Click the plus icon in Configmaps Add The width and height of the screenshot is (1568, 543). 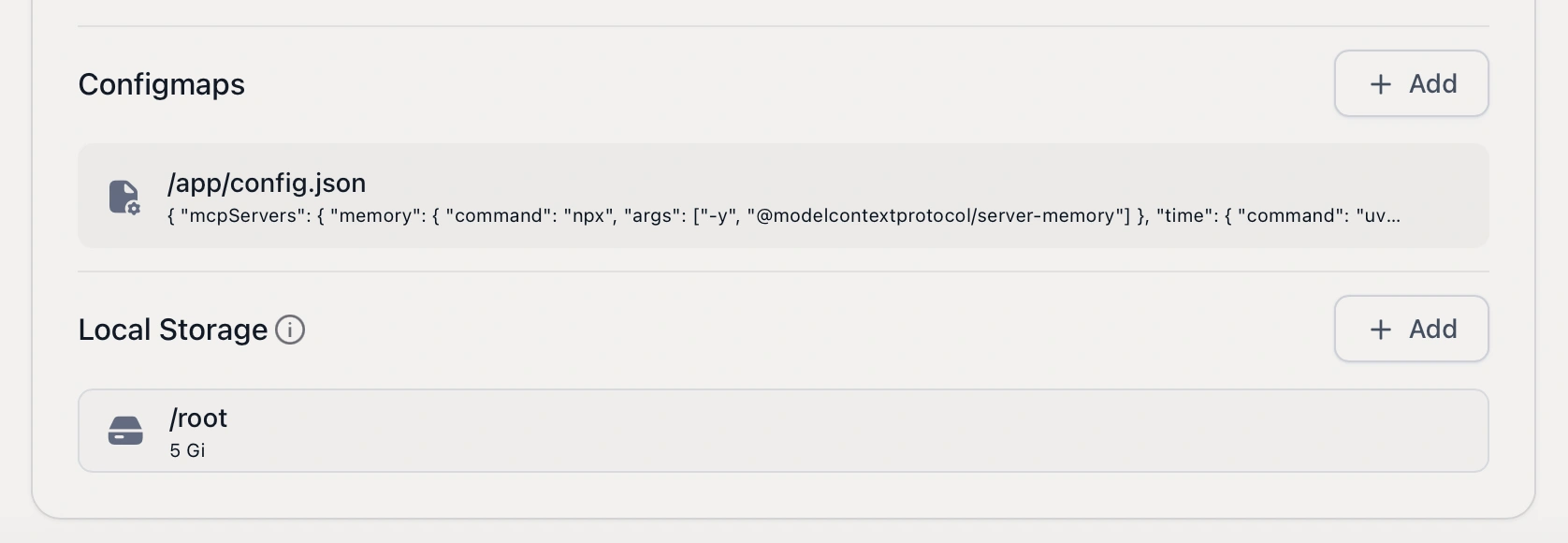[1380, 84]
